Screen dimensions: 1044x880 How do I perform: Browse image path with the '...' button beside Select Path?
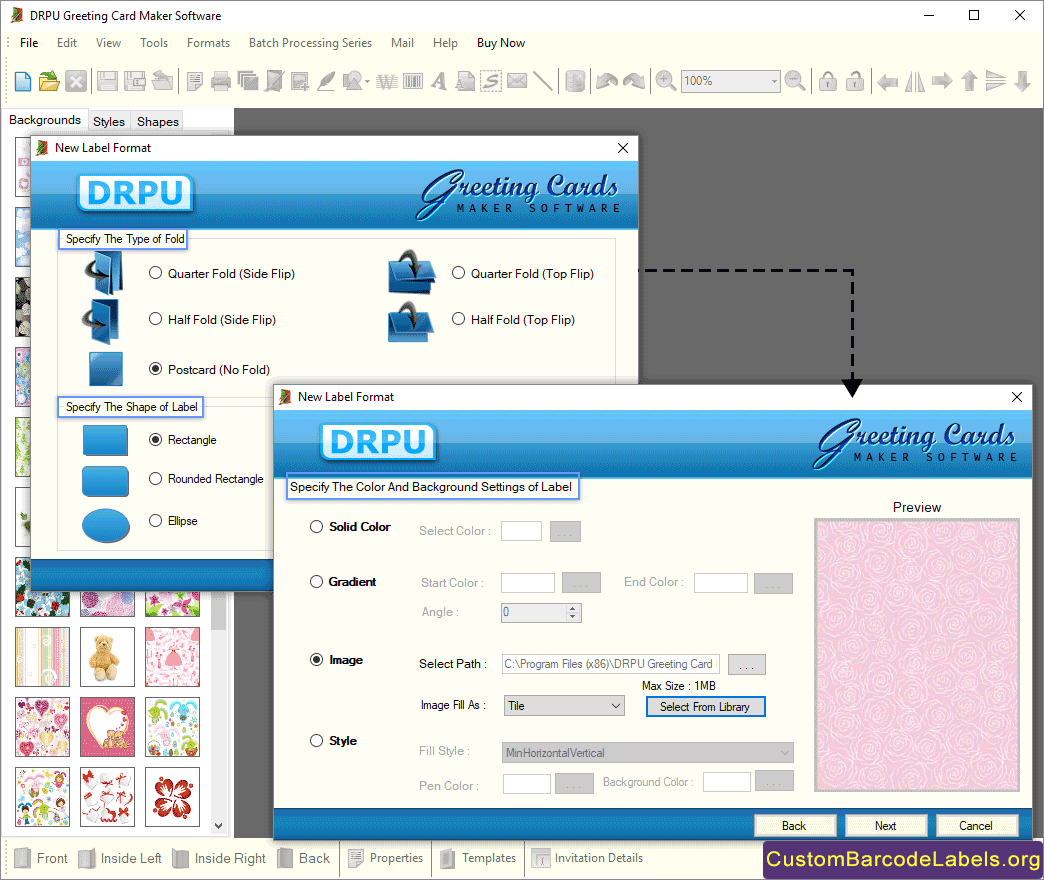click(746, 664)
